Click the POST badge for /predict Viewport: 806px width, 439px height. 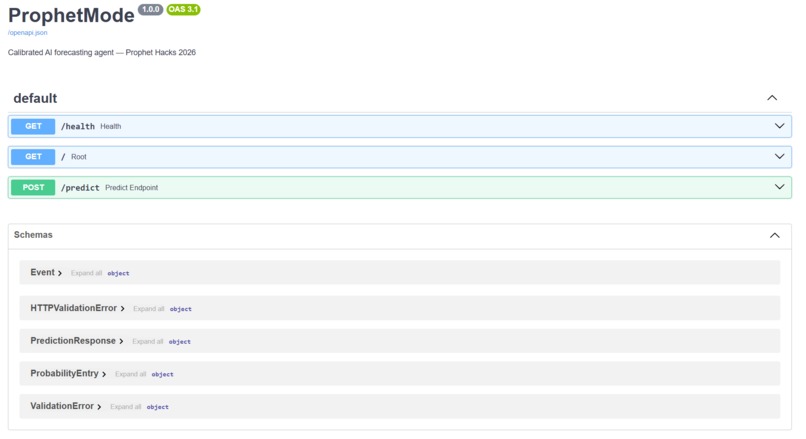33,187
